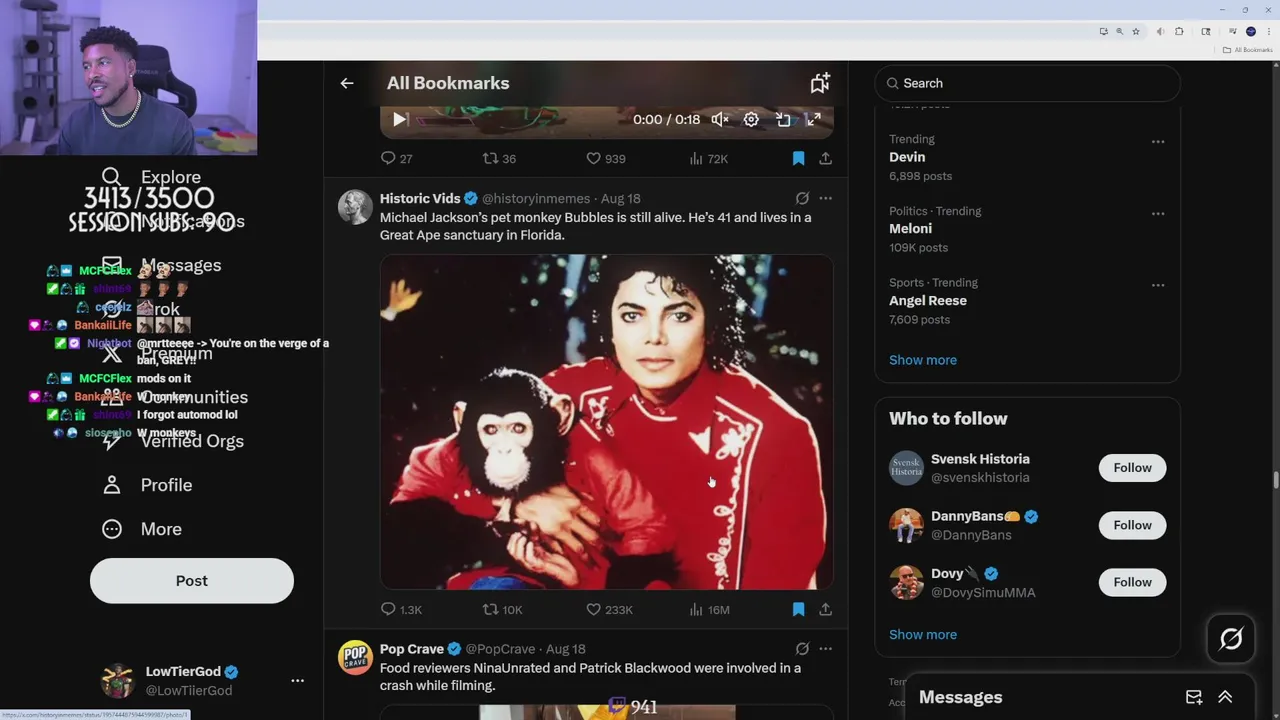Open the More menu in sidebar
Viewport: 1280px width, 720px height.
click(141, 529)
